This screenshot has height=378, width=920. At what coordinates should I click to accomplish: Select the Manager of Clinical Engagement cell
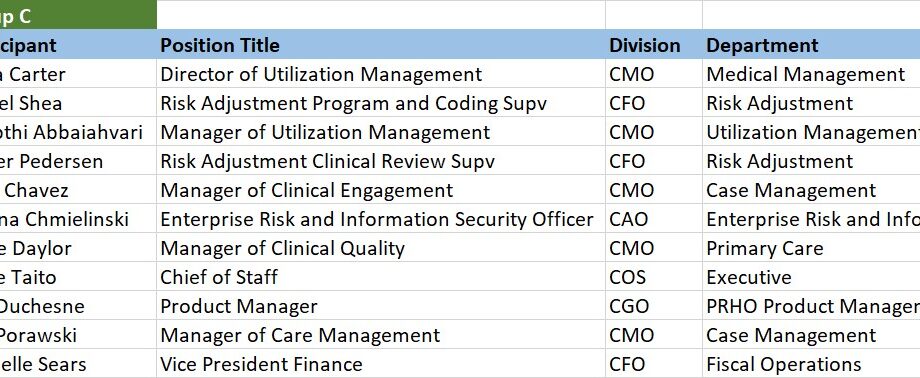point(381,190)
